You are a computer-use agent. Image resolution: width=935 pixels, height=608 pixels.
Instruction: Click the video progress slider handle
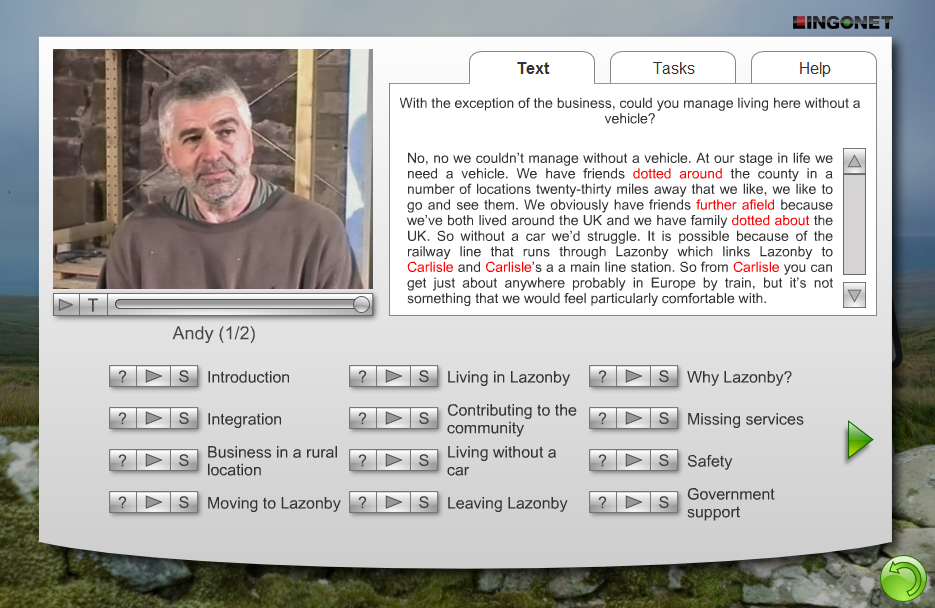pyautogui.click(x=361, y=305)
